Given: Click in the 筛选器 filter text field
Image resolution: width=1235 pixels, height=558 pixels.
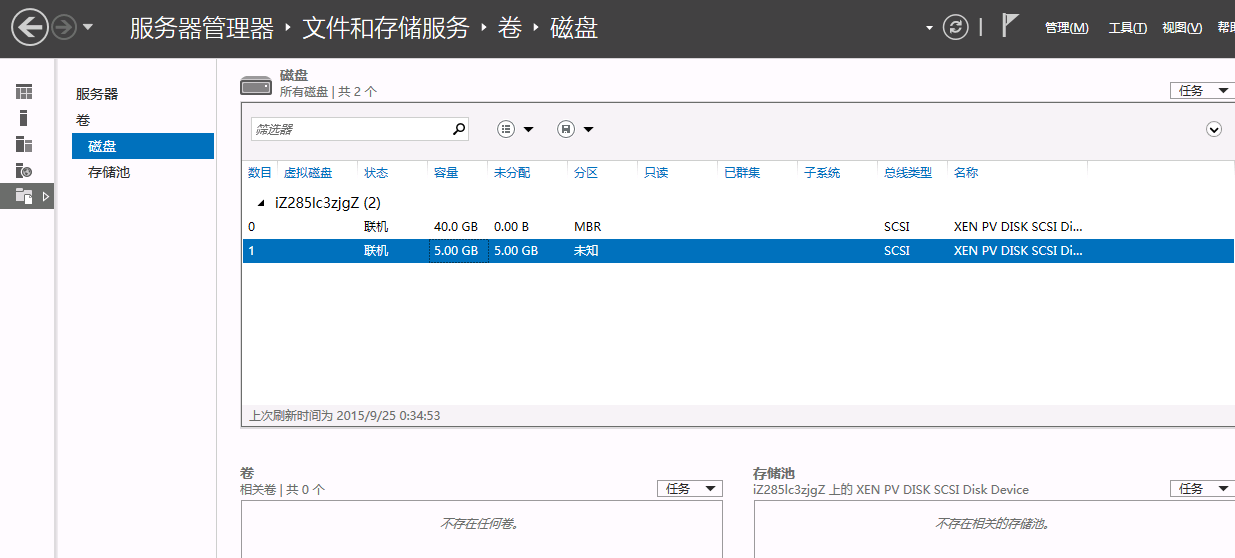Looking at the screenshot, I should pyautogui.click(x=348, y=129).
